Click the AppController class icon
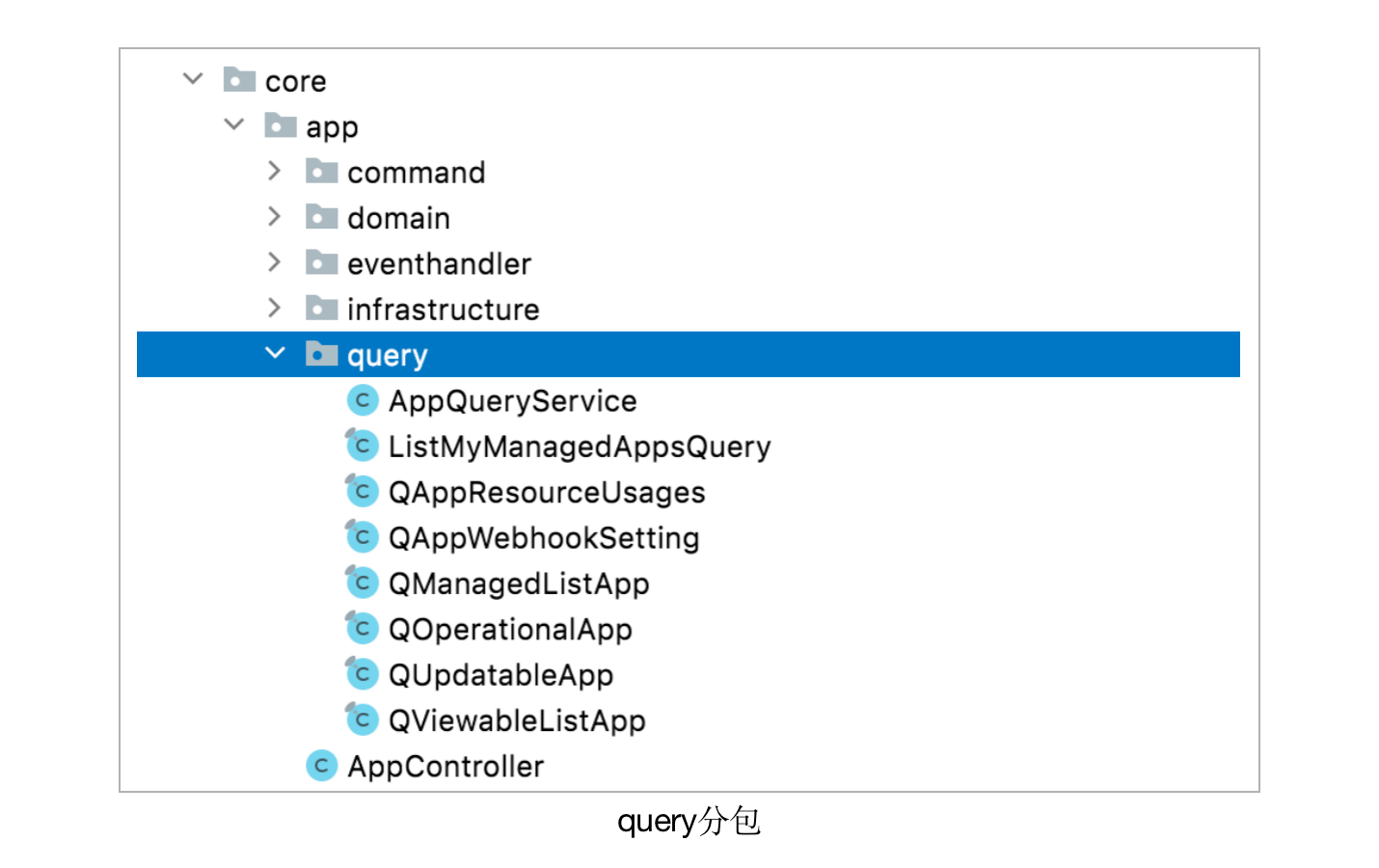1379x868 pixels. [x=321, y=766]
